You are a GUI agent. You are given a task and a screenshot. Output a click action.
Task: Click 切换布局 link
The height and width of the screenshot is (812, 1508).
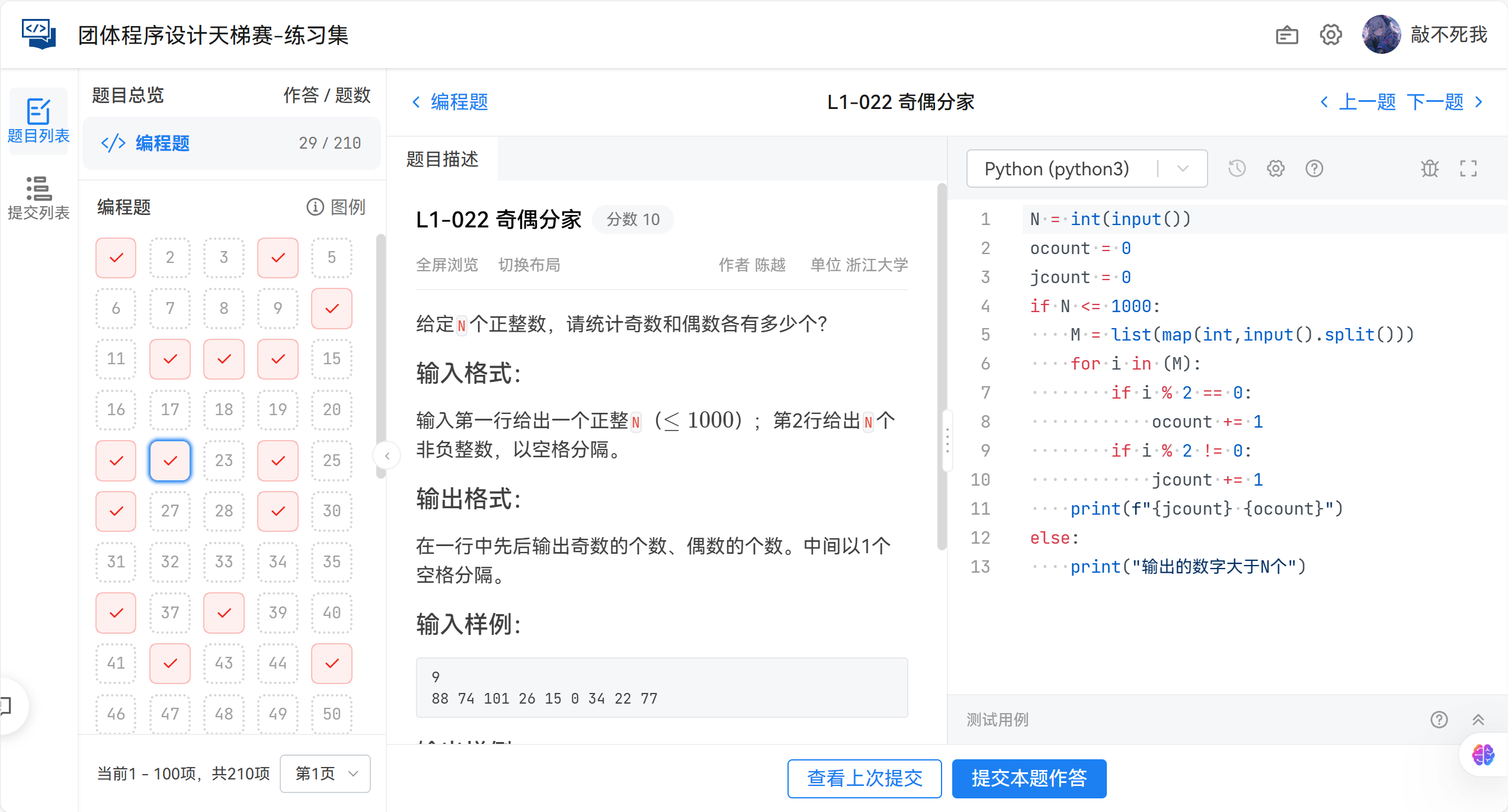click(x=529, y=265)
